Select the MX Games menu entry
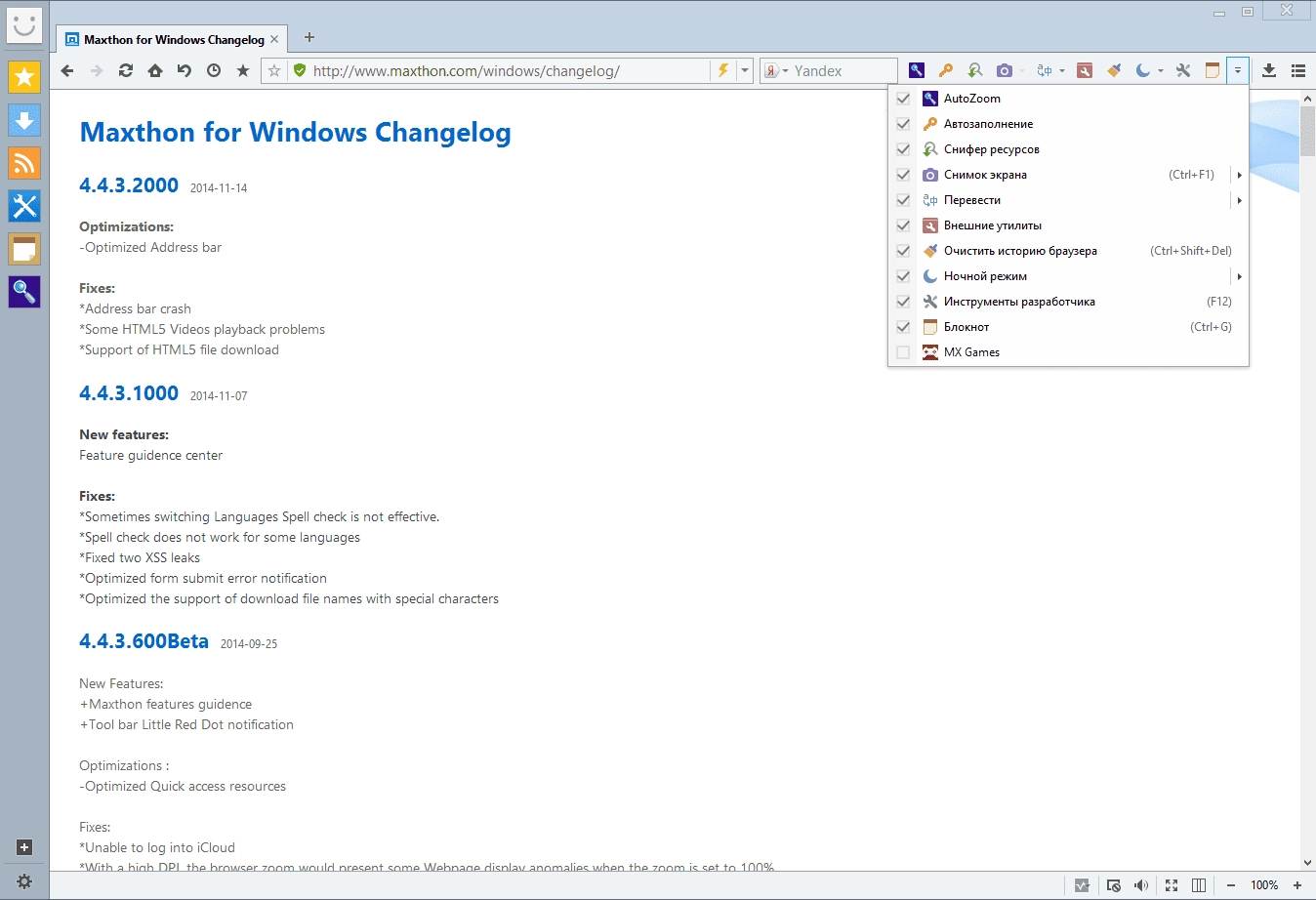The height and width of the screenshot is (900, 1316). [1068, 352]
